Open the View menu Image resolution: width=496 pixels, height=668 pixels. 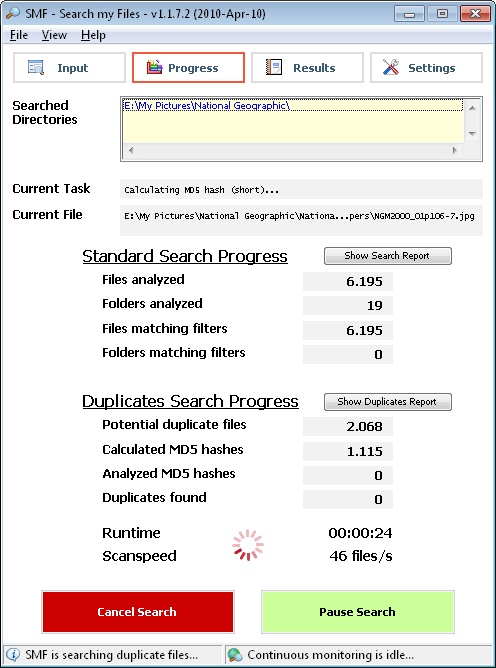tap(54, 35)
